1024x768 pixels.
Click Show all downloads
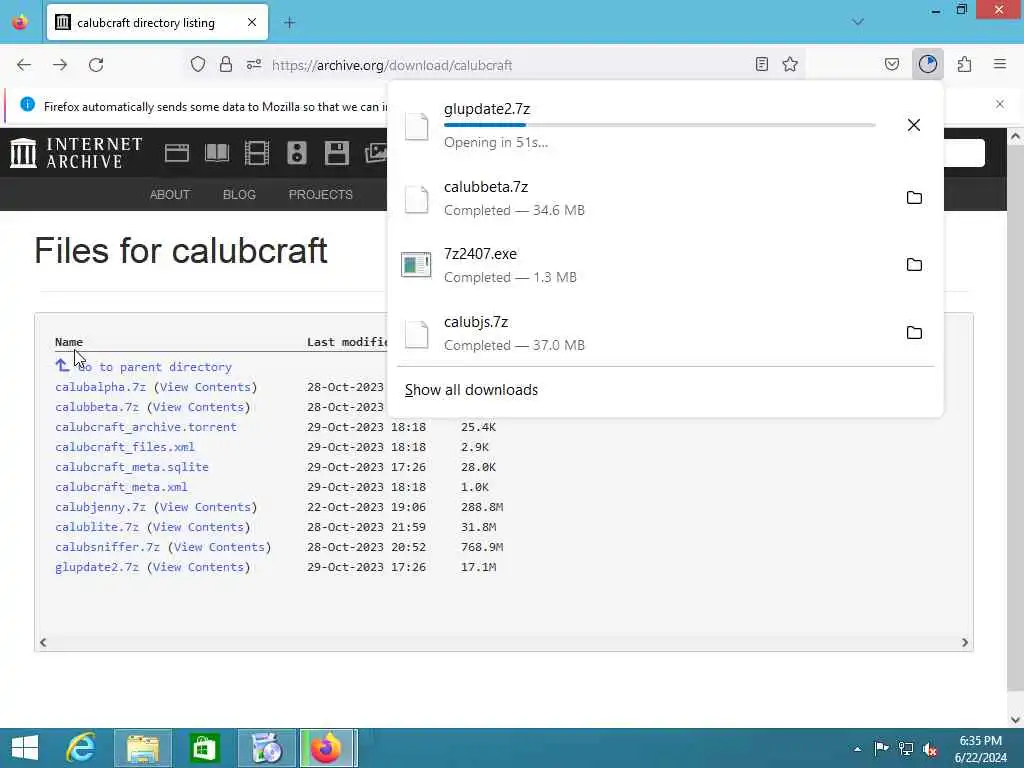click(x=471, y=390)
